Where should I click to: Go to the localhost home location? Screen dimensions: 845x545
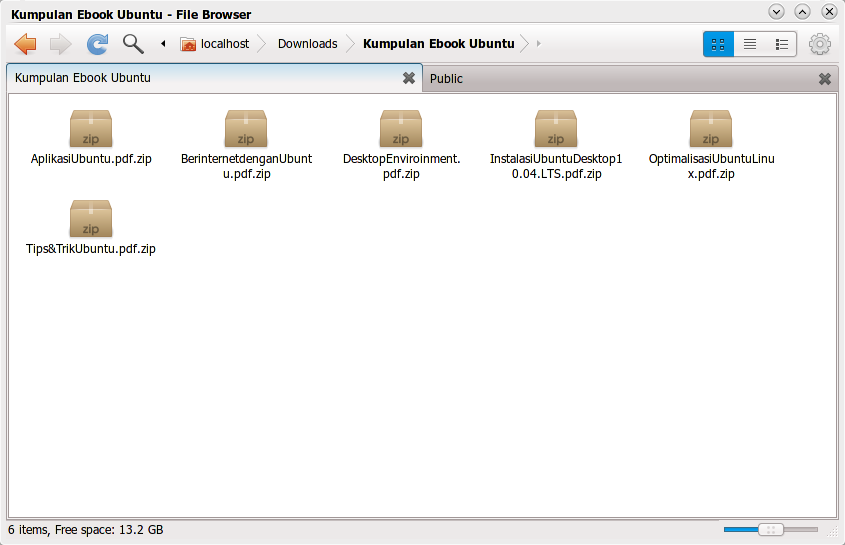(214, 44)
